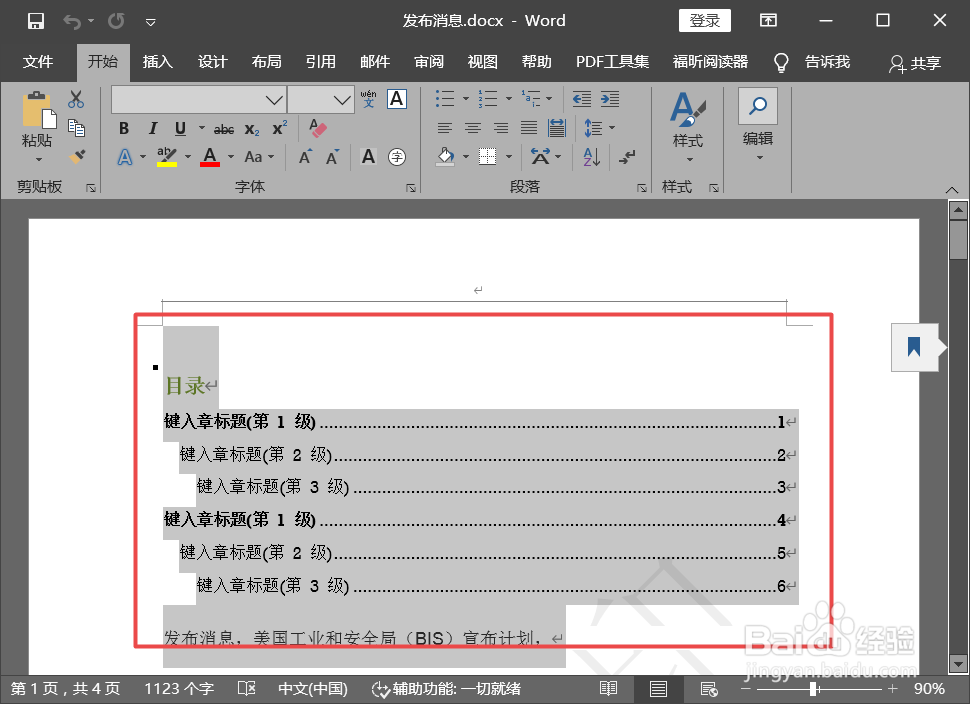970x704 pixels.
Task: Click the subscript icon
Action: pyautogui.click(x=251, y=128)
